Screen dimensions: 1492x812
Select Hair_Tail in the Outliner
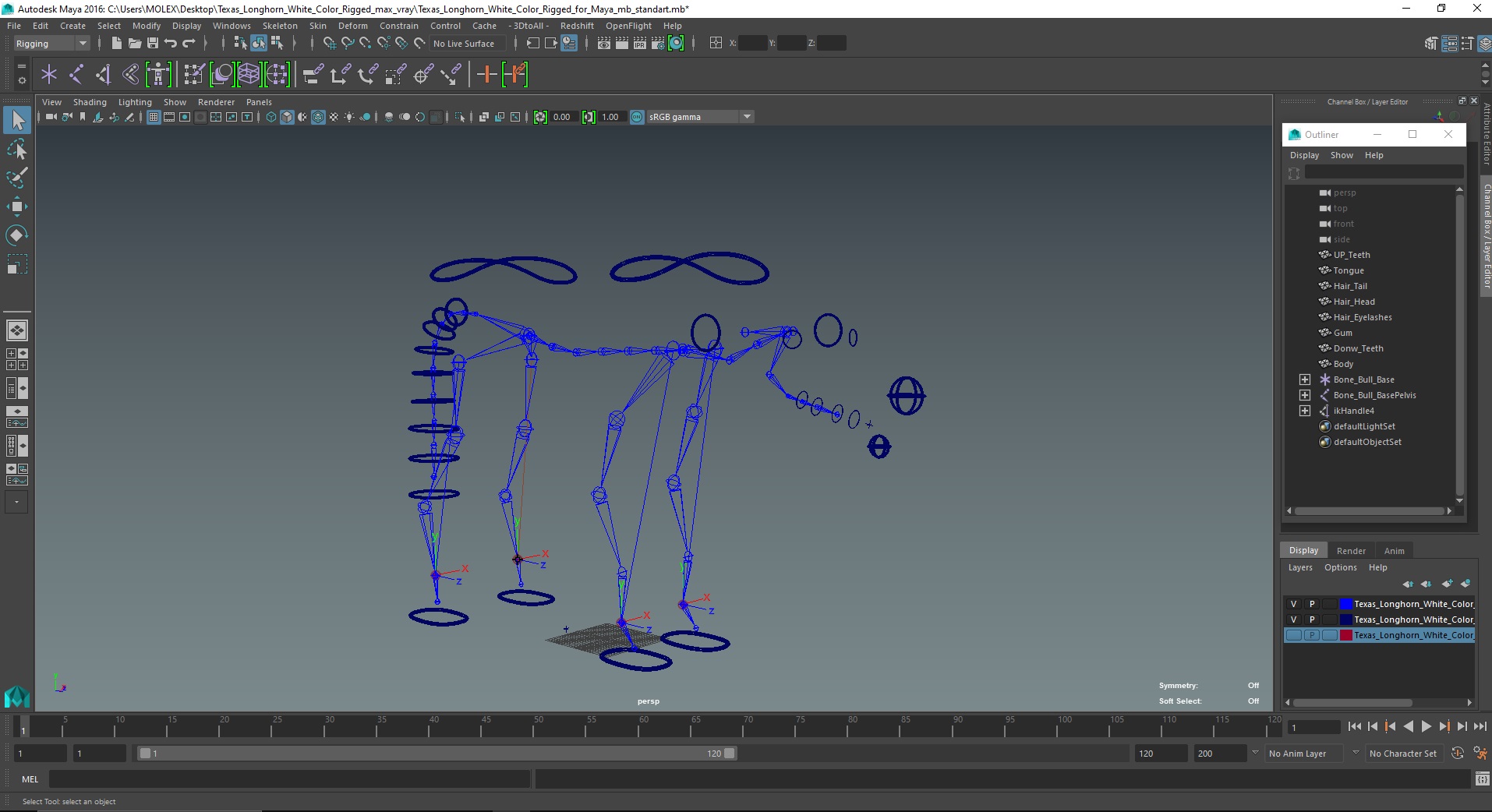[x=1349, y=286]
